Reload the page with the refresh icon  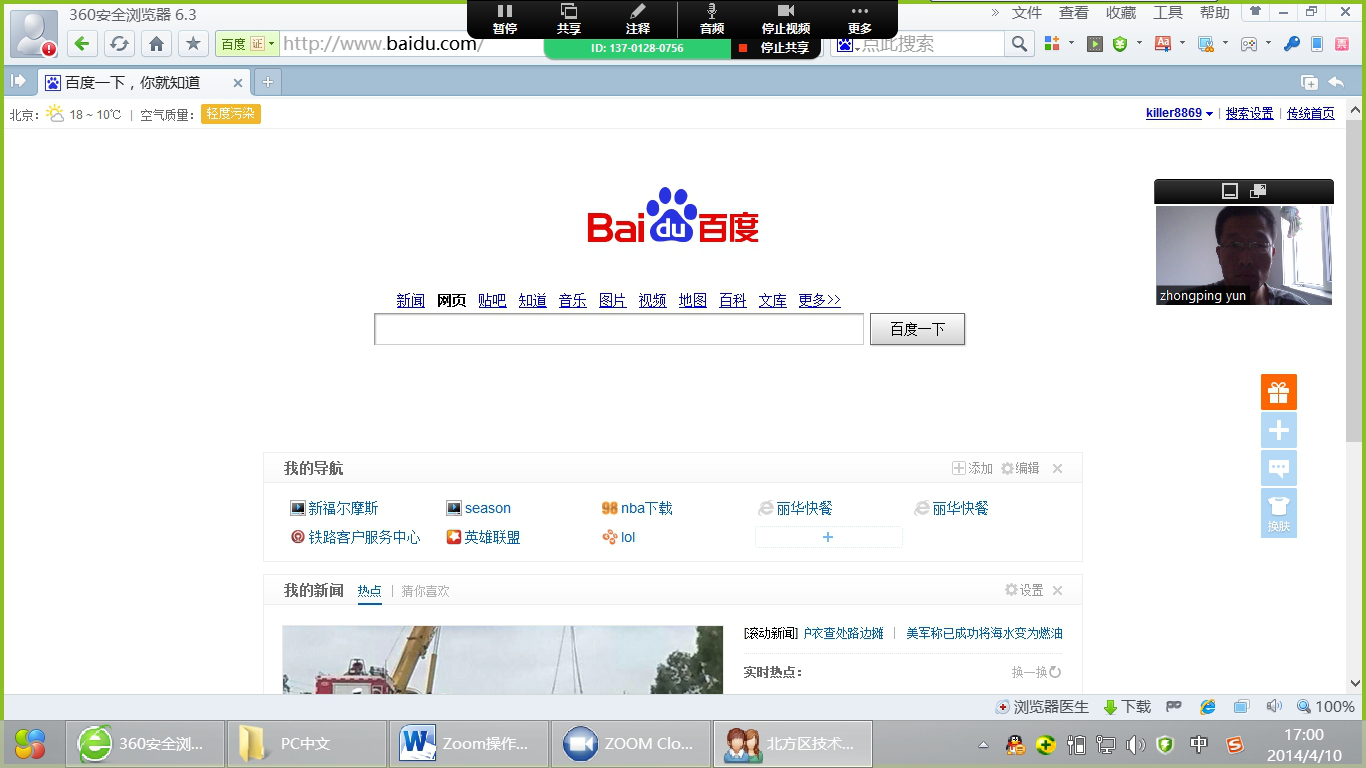119,43
